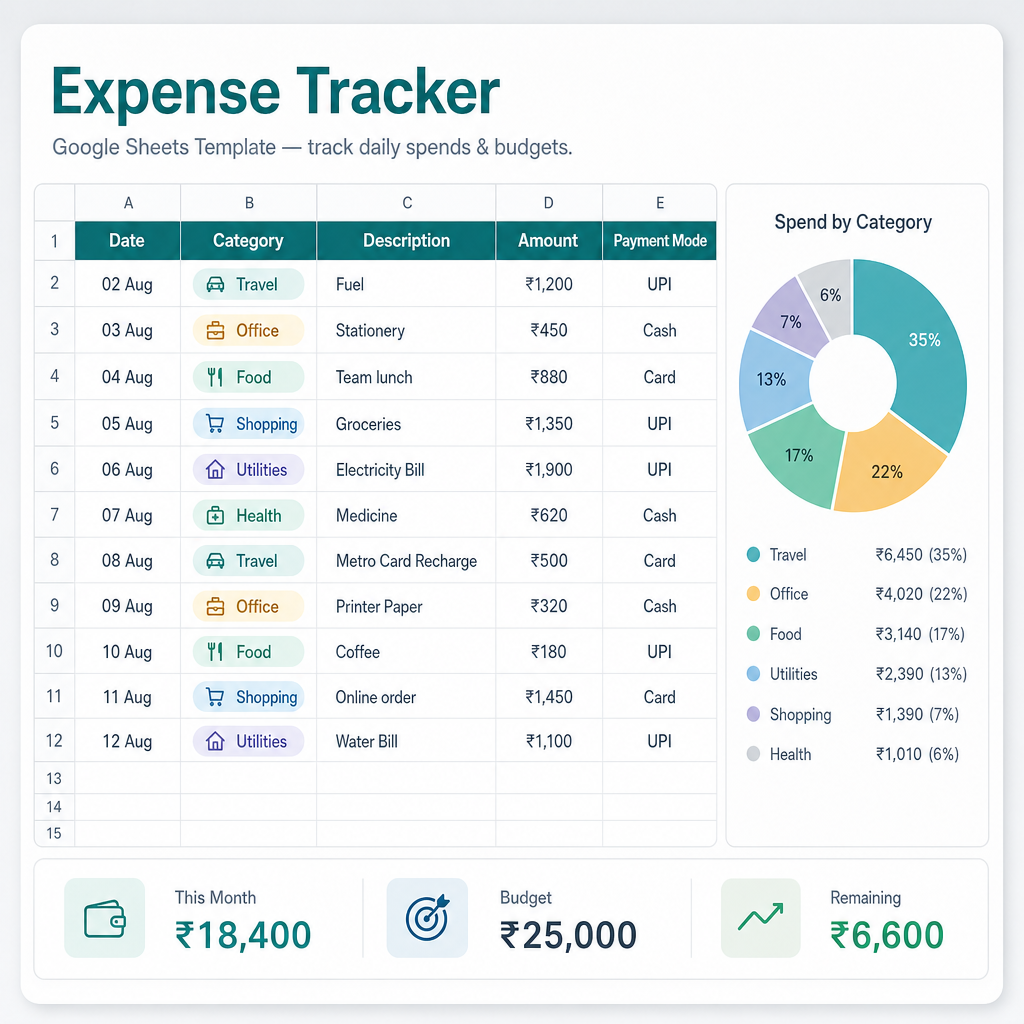The image size is (1024, 1024).
Task: Click the briefcase icon in Stationery row
Action: pyautogui.click(x=216, y=330)
